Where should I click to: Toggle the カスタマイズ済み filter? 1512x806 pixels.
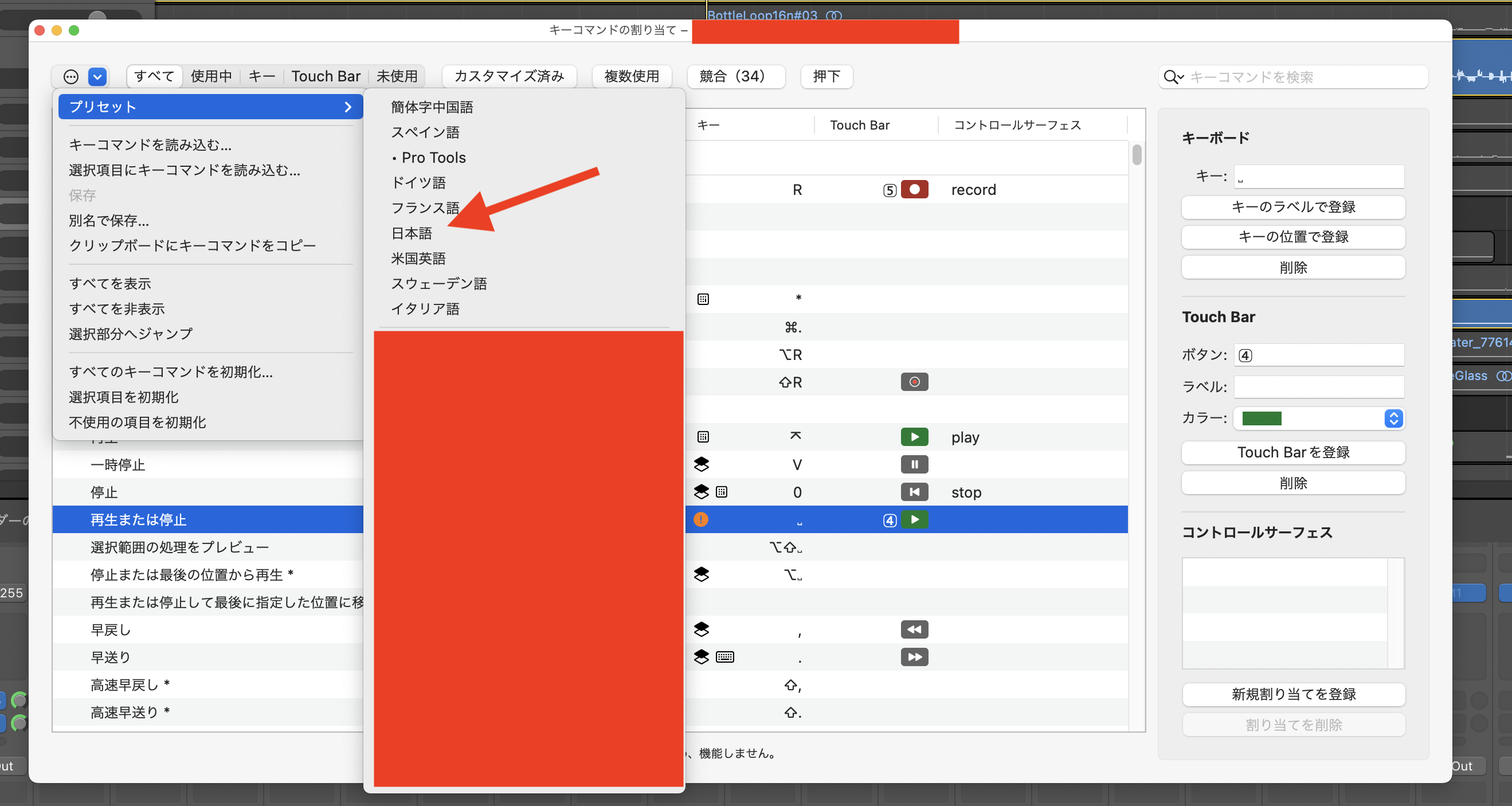(x=509, y=76)
